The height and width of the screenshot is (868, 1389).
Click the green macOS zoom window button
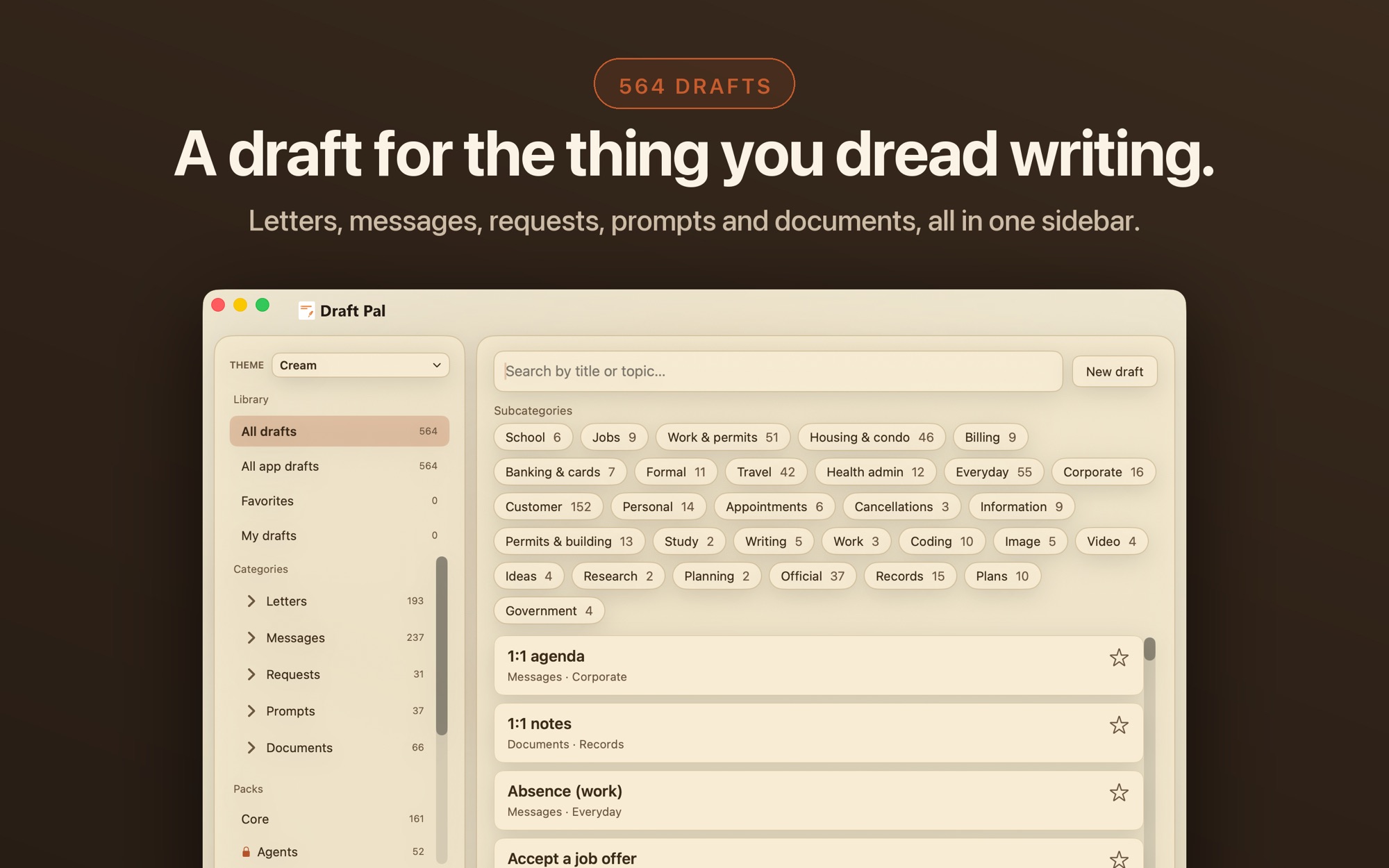tap(263, 305)
